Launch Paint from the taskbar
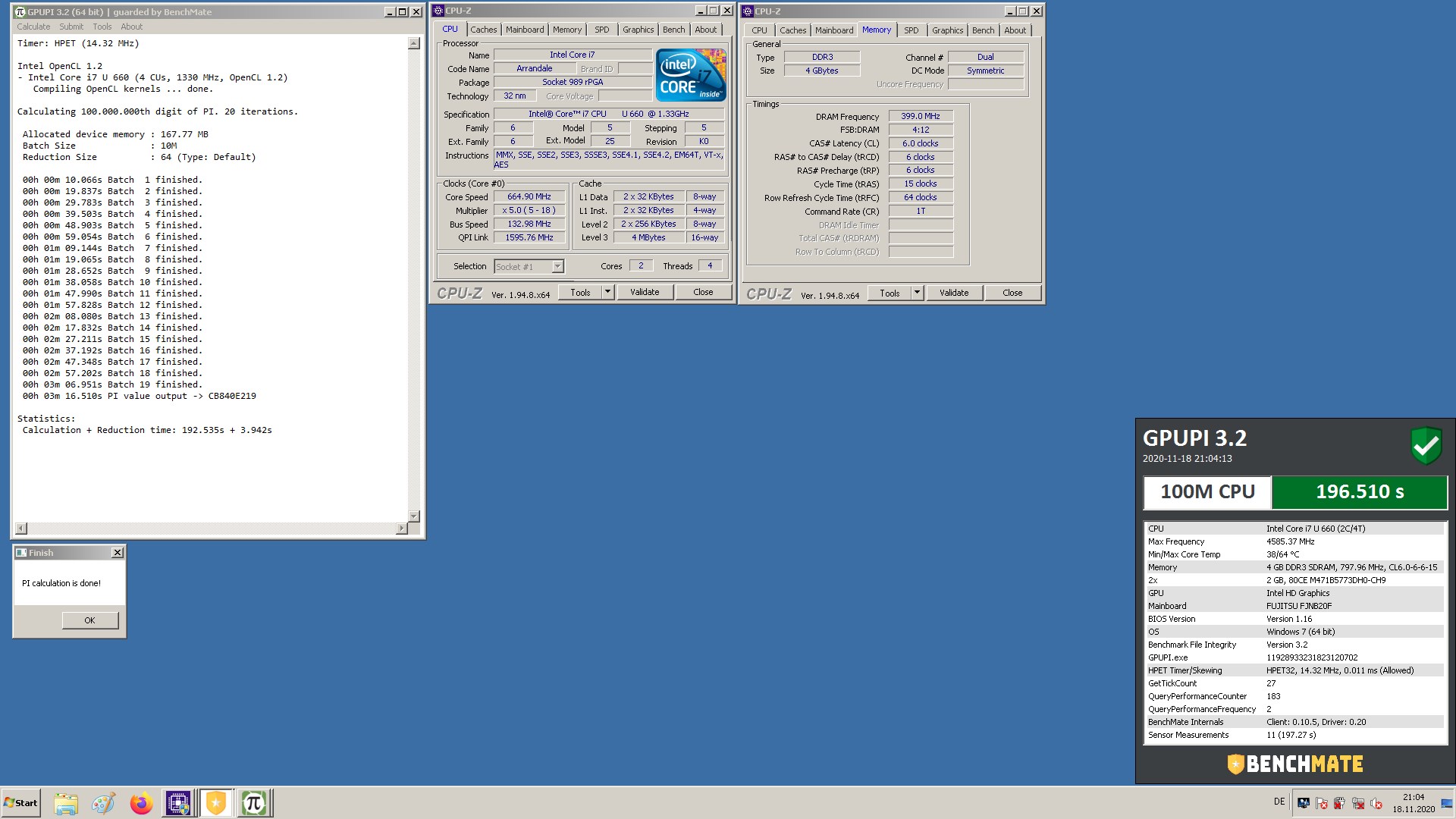This screenshot has width=1456, height=819. coord(103,803)
